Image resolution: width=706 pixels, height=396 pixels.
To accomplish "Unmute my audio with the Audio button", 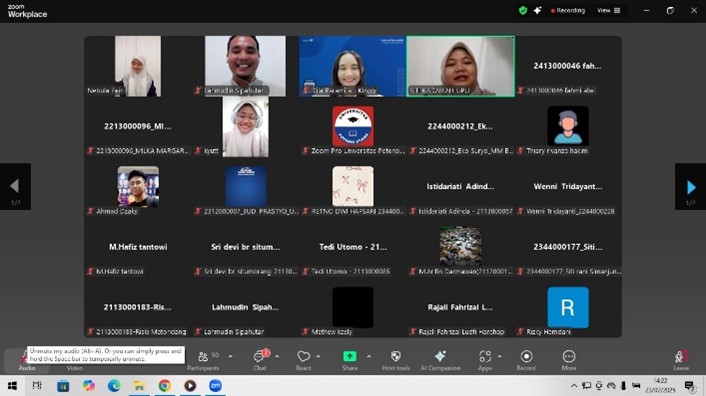I will tap(26, 361).
